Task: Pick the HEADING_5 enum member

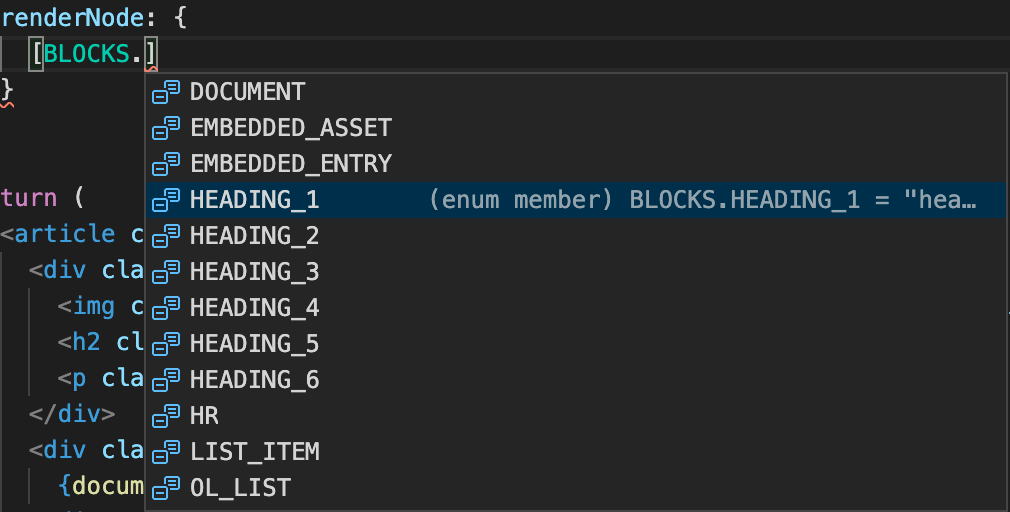Action: click(x=575, y=344)
